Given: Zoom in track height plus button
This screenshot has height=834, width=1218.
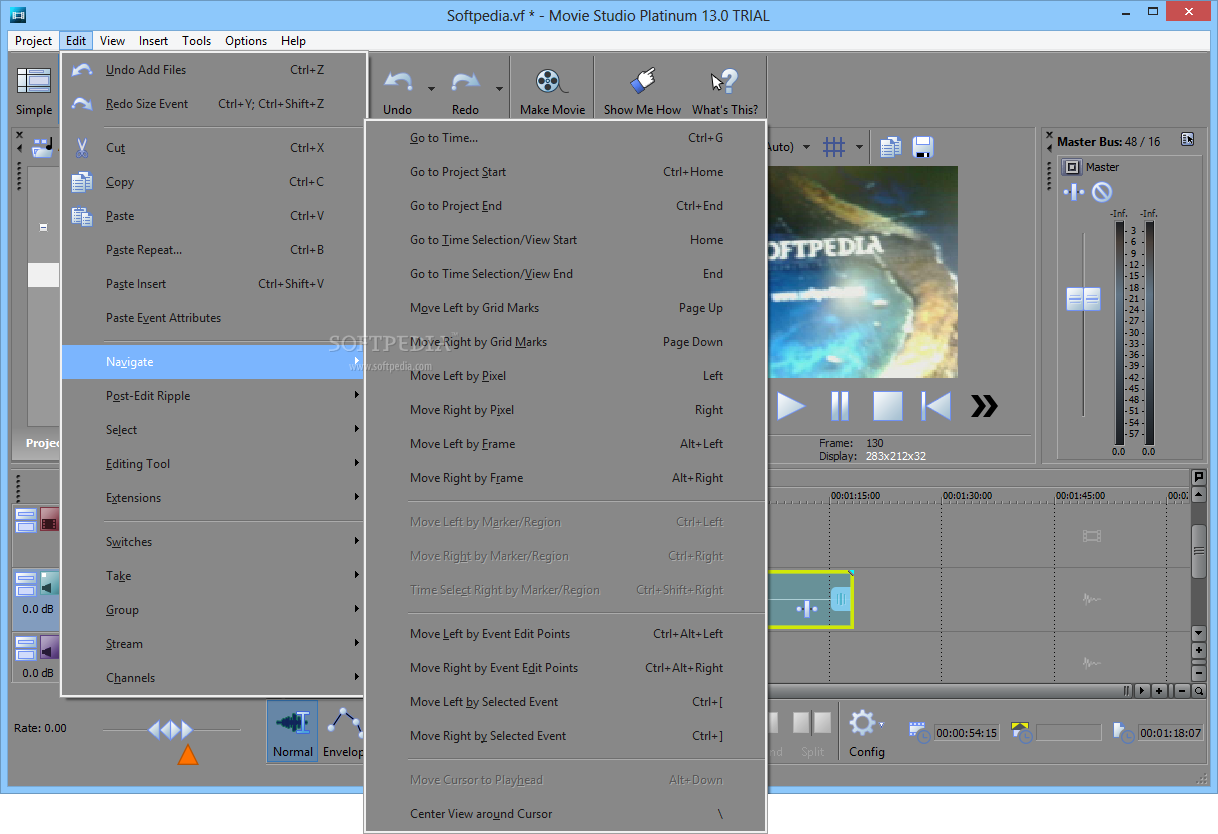Looking at the screenshot, I should [x=1199, y=650].
